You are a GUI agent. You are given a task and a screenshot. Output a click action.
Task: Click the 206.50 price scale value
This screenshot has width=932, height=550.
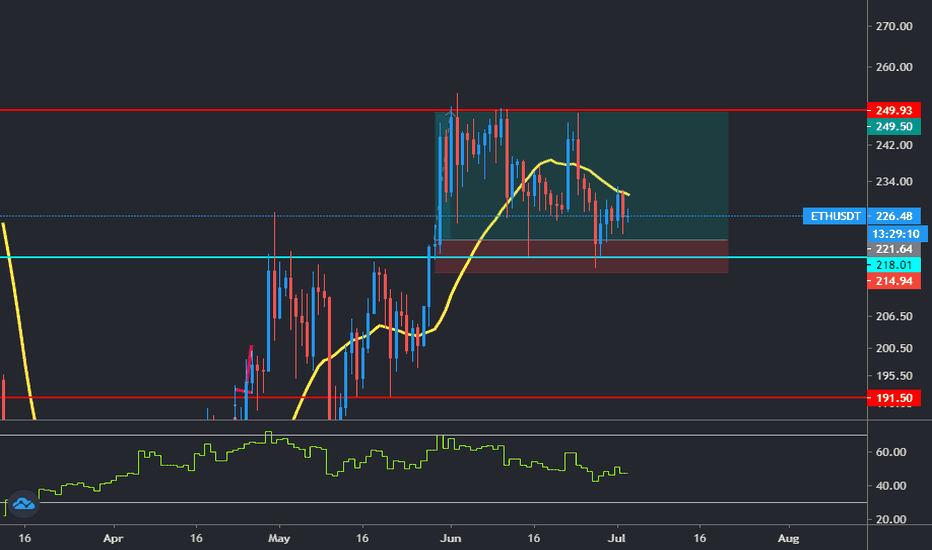tap(893, 316)
